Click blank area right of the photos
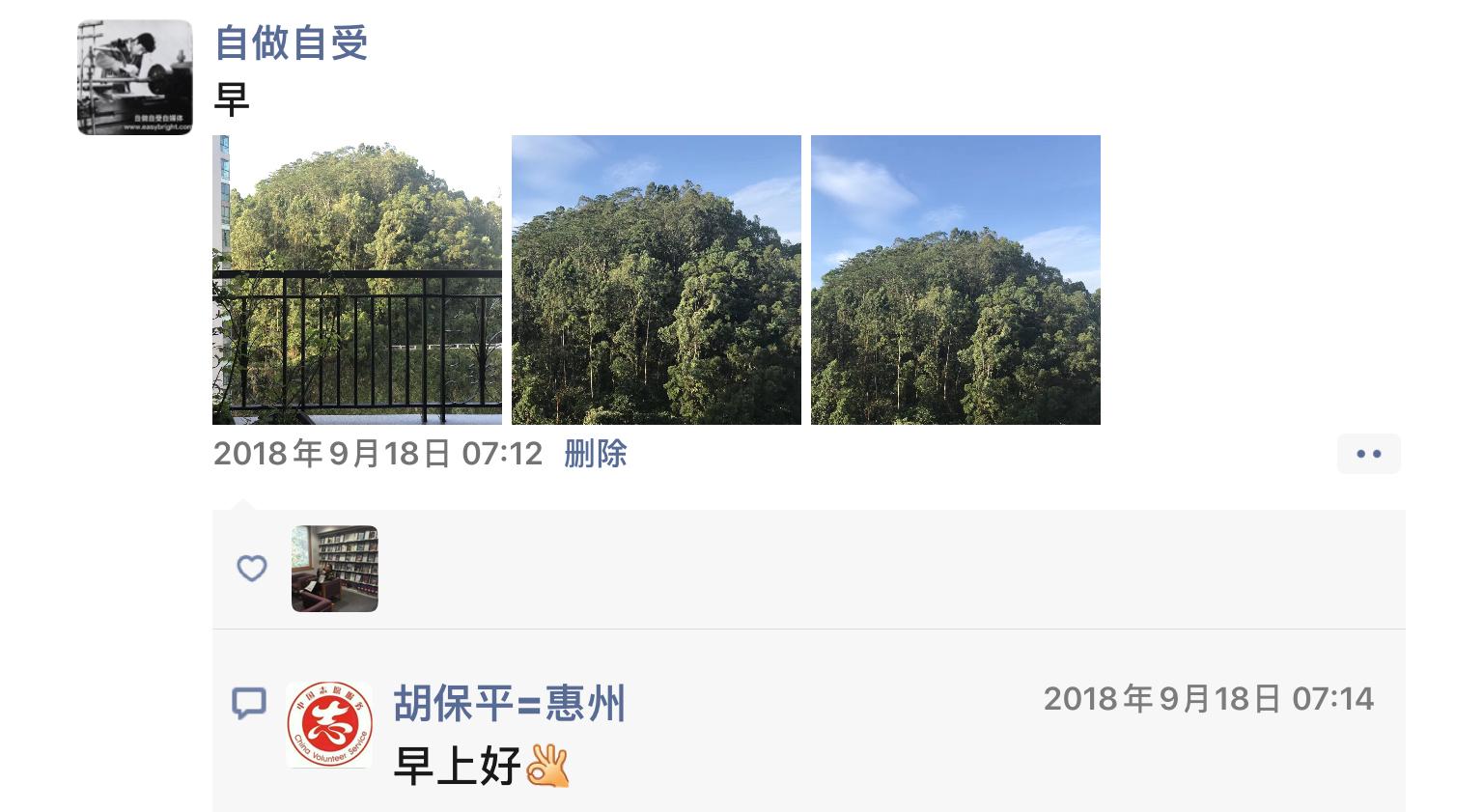The image size is (1483, 812). (x=1255, y=280)
